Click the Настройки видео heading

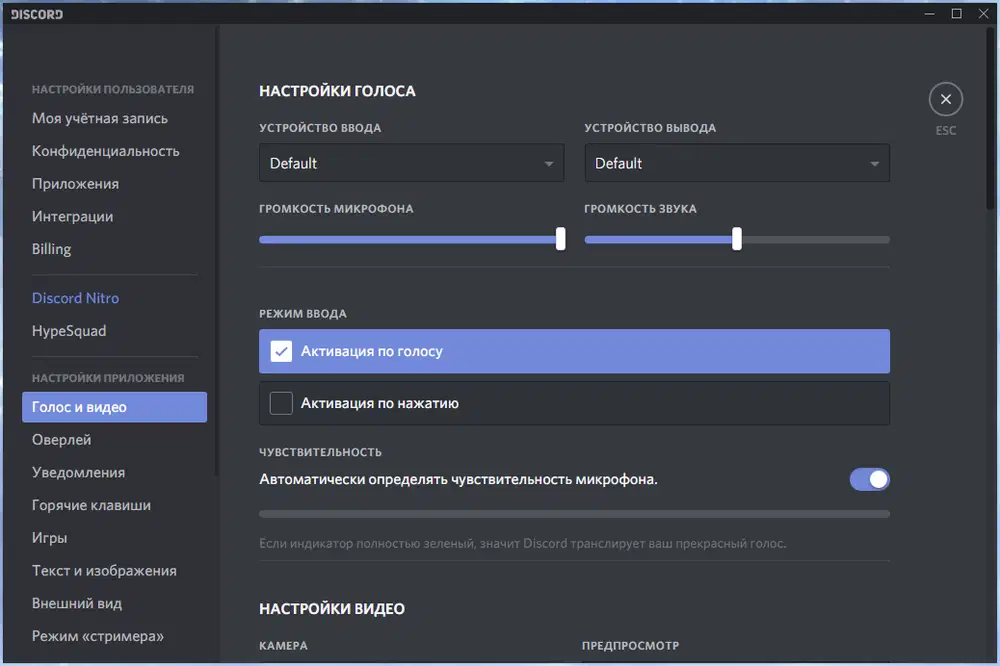click(332, 609)
